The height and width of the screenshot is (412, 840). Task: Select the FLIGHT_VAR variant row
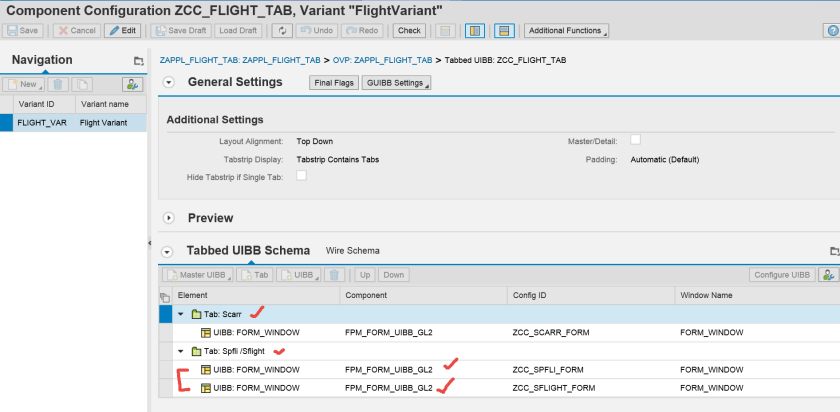(x=73, y=123)
